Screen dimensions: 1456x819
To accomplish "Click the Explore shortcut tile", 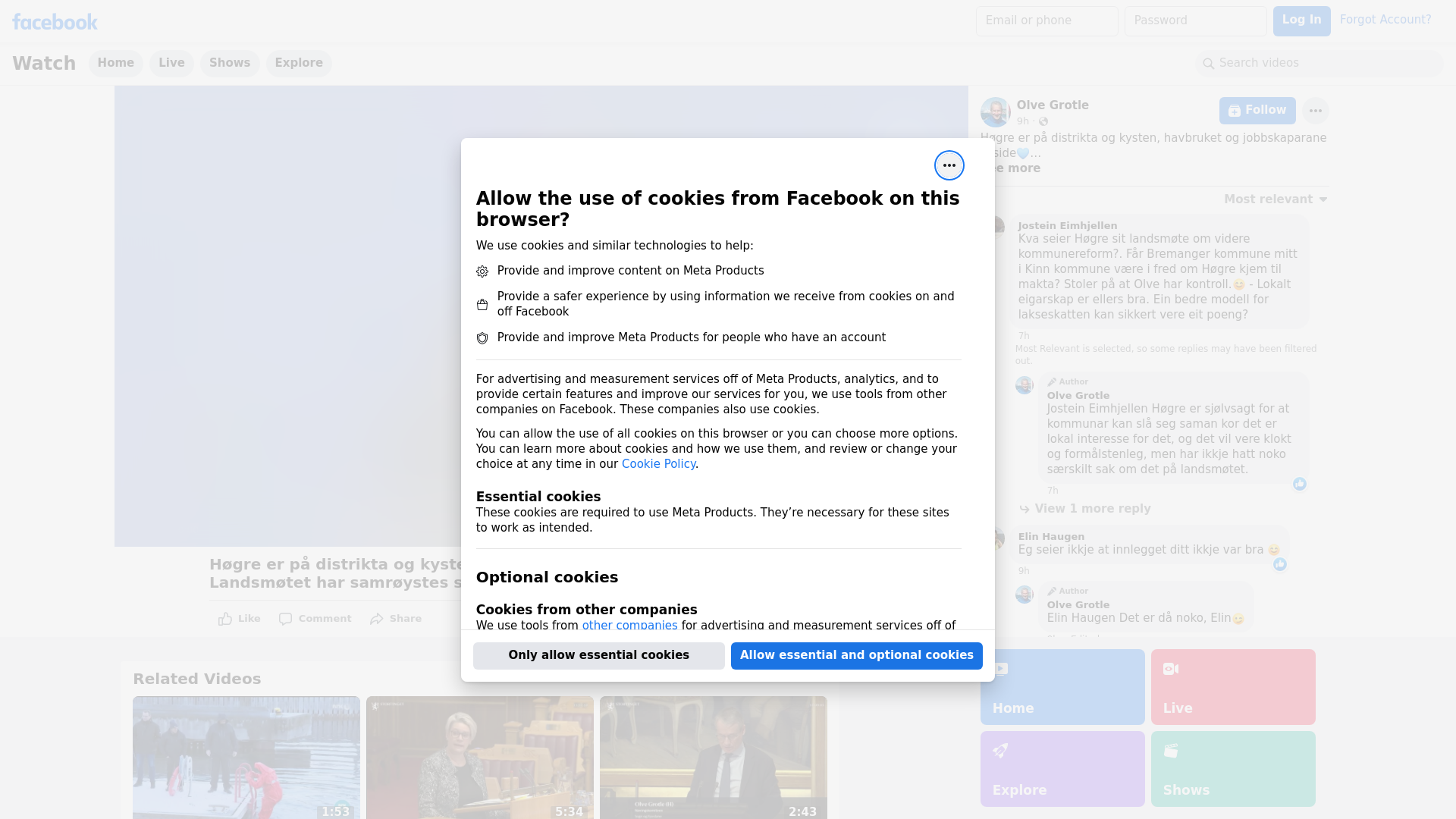I will pos(1062,769).
